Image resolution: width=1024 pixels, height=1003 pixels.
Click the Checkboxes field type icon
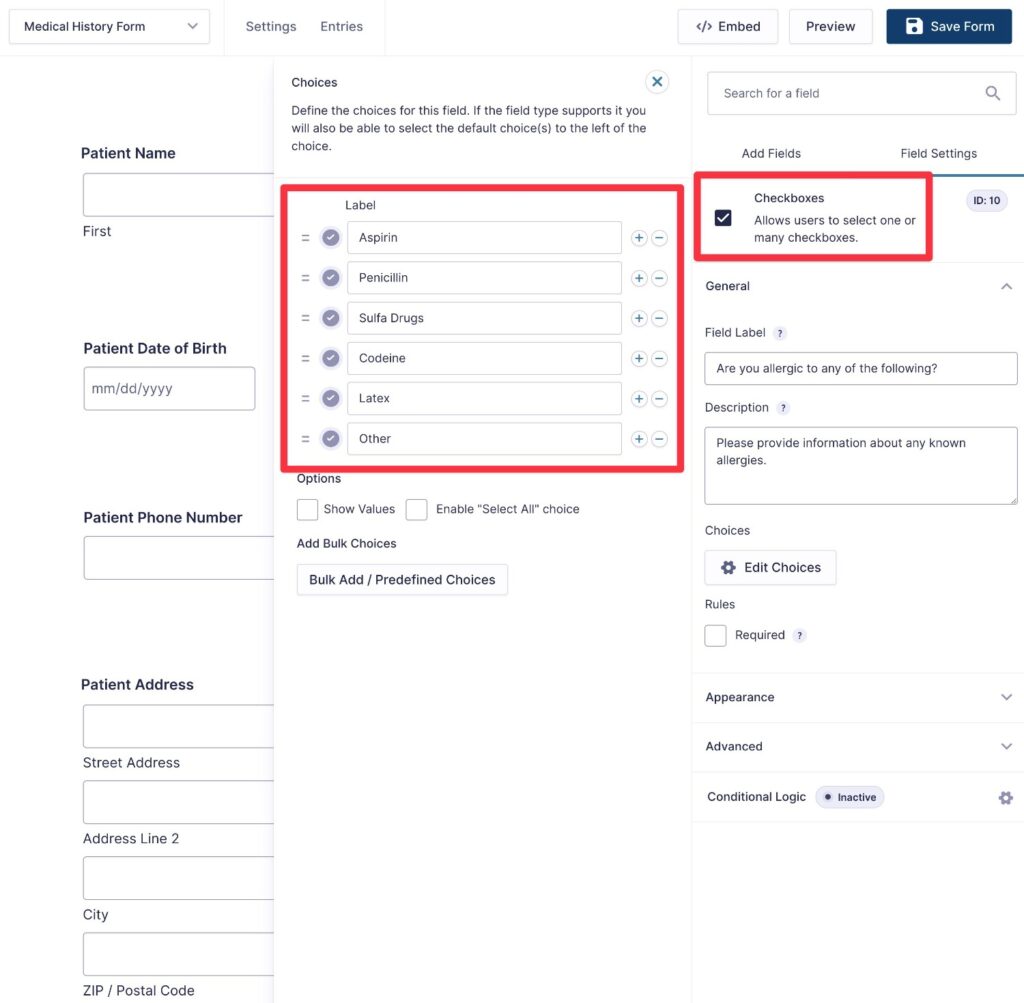(x=723, y=216)
